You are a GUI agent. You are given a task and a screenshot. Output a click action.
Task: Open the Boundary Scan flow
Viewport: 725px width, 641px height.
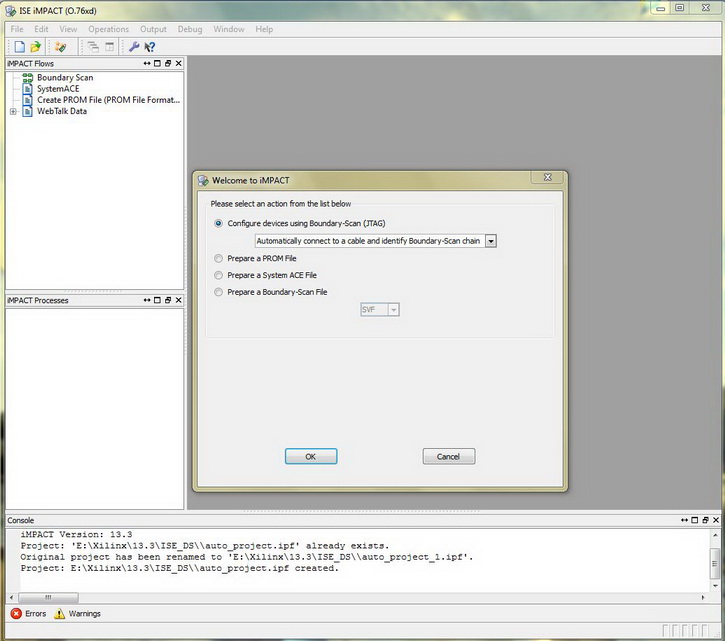64,77
